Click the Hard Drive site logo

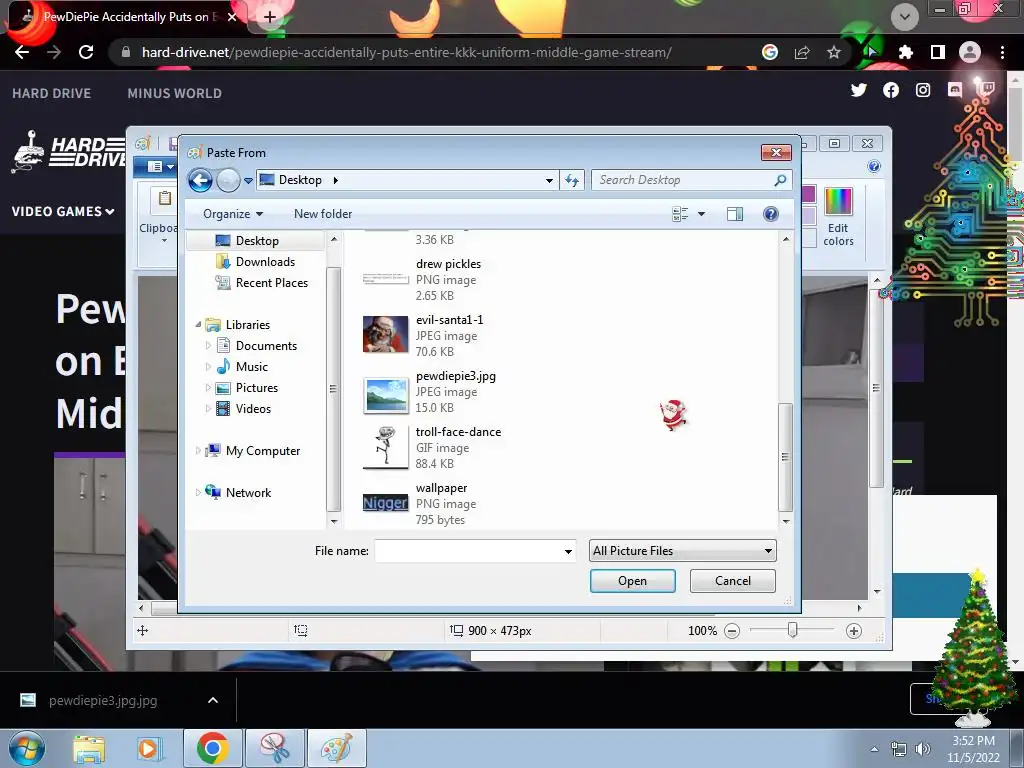69,152
